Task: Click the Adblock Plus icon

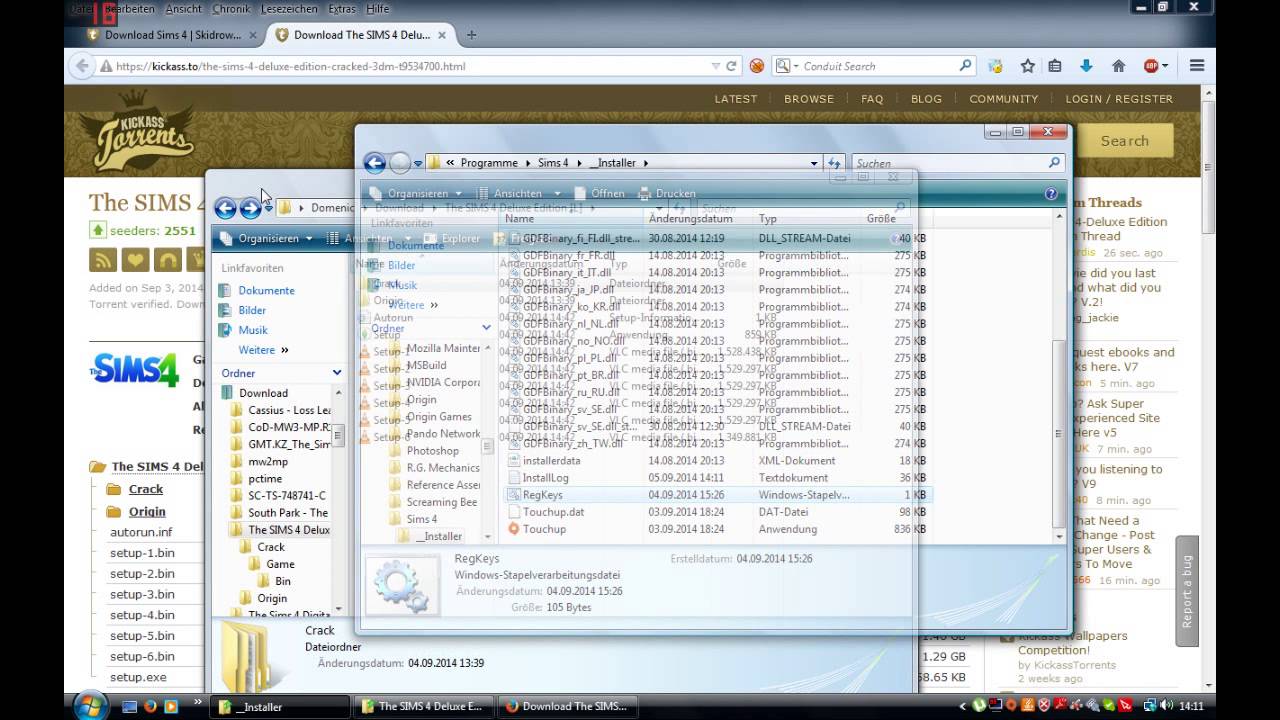Action: [1151, 66]
